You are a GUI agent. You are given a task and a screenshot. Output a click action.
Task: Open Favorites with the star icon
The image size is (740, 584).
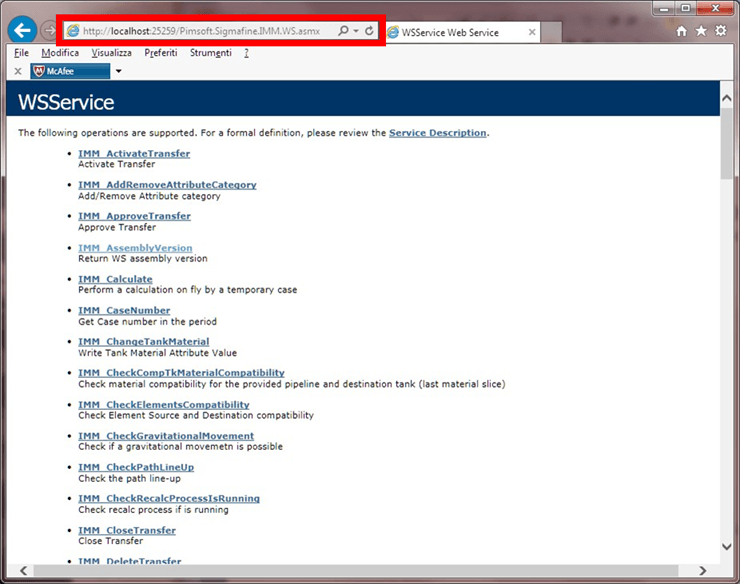click(701, 31)
